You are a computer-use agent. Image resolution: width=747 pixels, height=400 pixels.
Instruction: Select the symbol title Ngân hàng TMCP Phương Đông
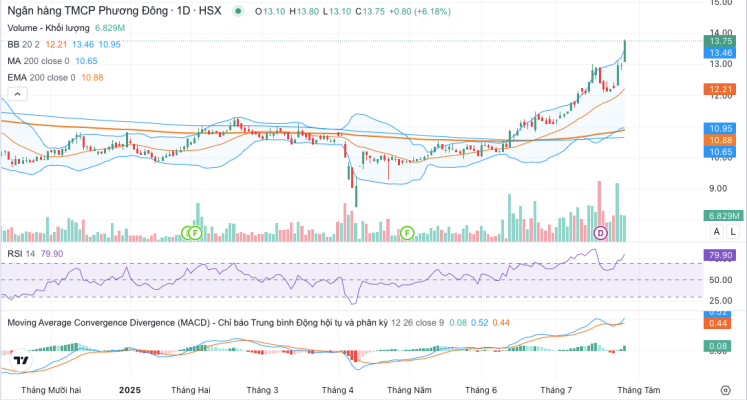(88, 10)
